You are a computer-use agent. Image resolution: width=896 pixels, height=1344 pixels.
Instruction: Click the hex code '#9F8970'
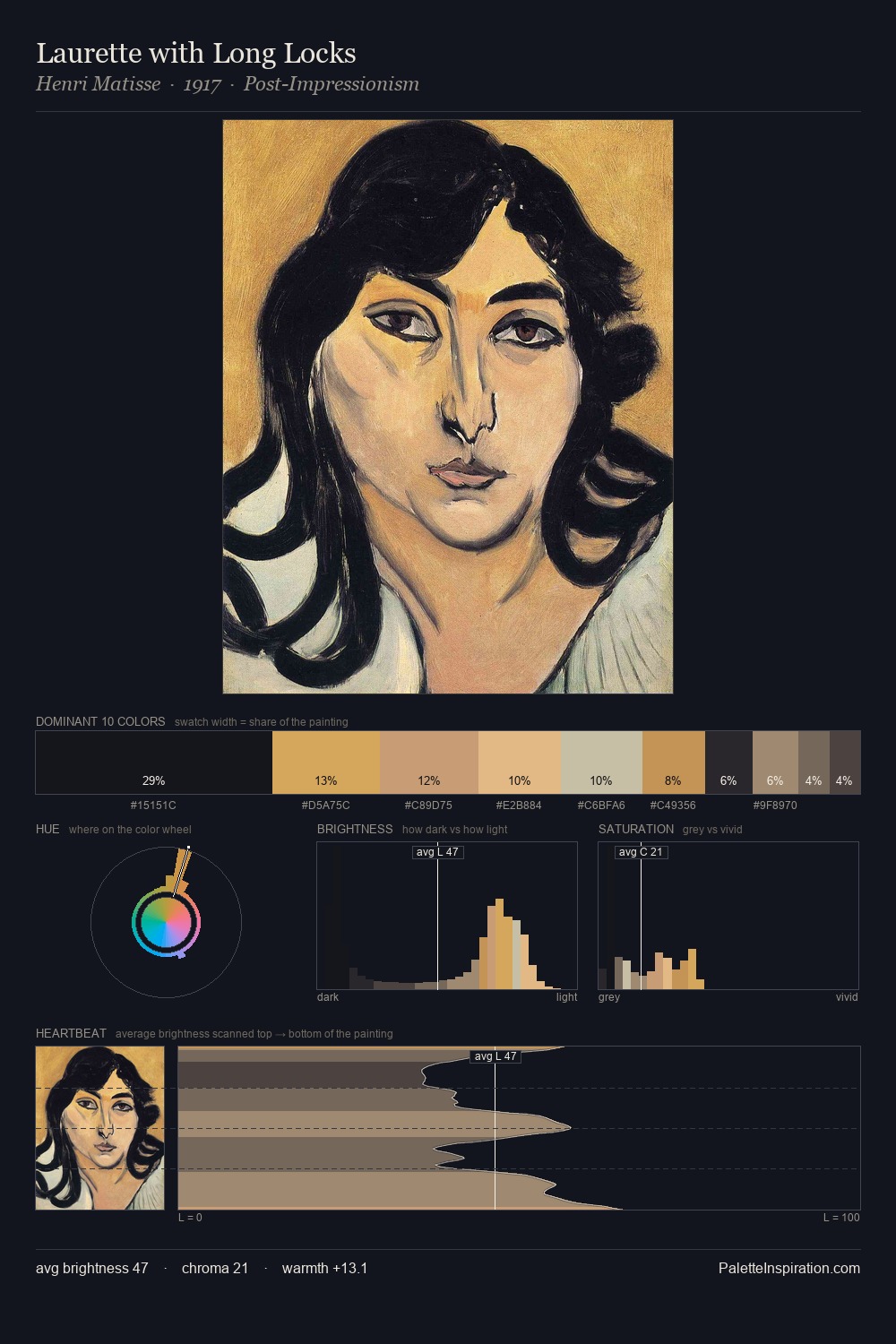coord(775,806)
